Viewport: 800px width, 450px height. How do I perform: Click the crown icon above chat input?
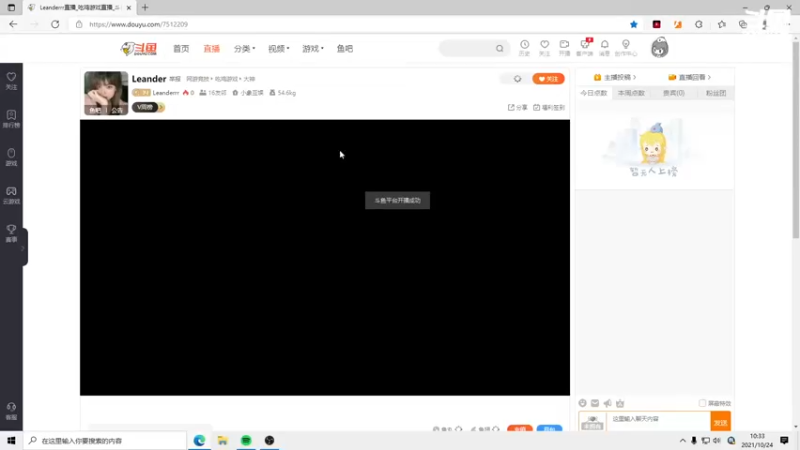coord(620,403)
